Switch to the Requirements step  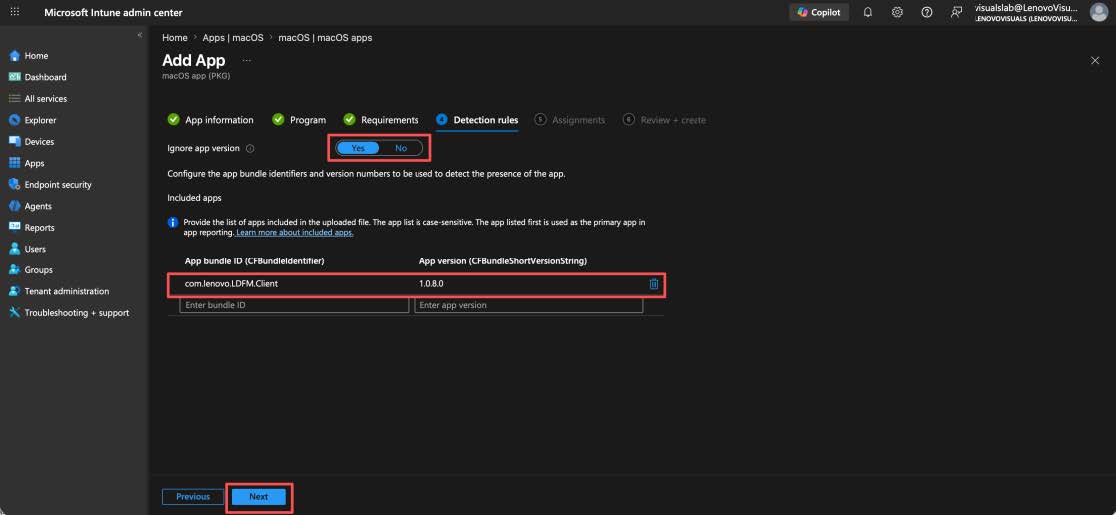381,120
